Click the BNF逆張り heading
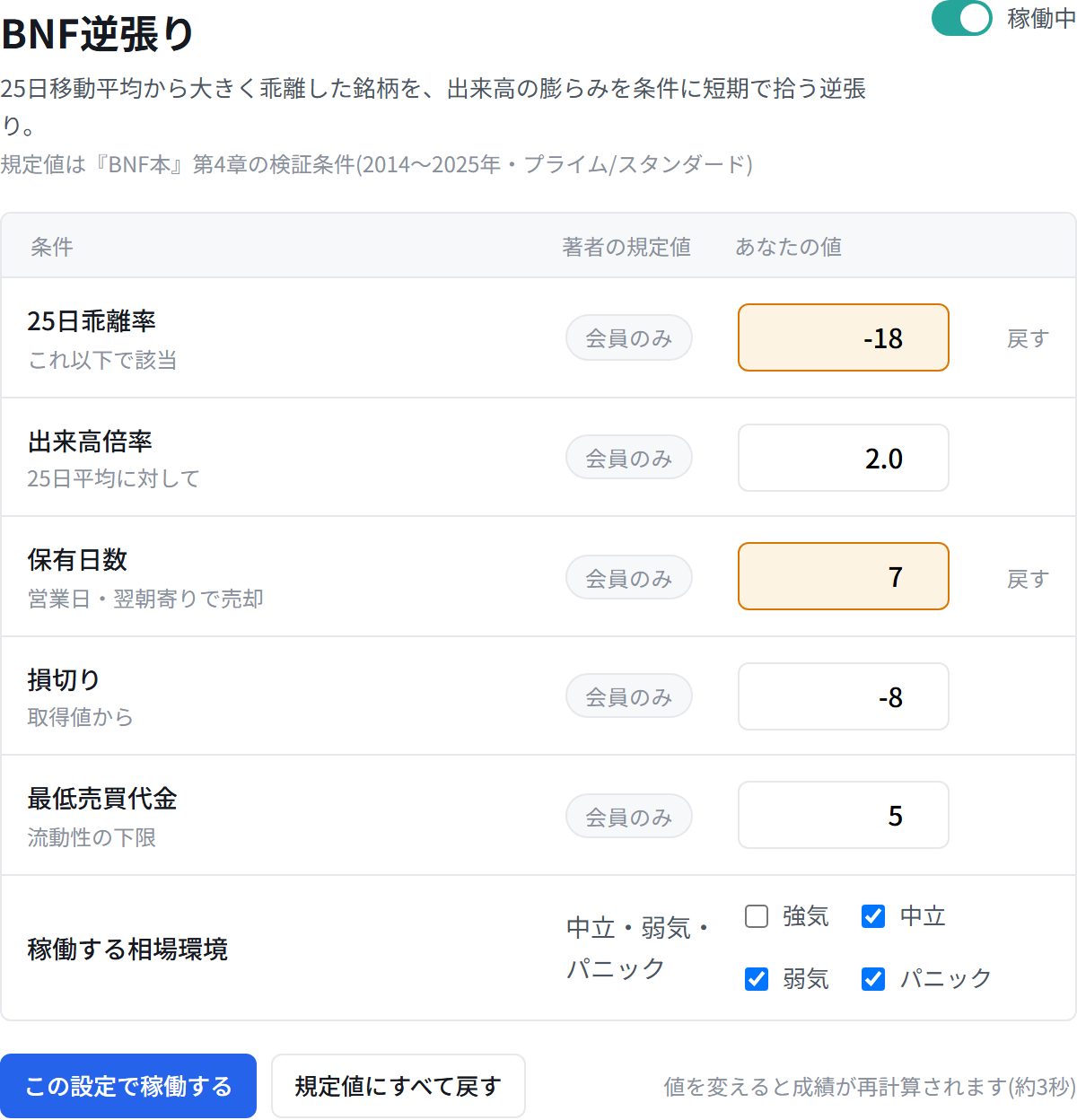Screen dimensions: 1077x1120 pos(97,35)
